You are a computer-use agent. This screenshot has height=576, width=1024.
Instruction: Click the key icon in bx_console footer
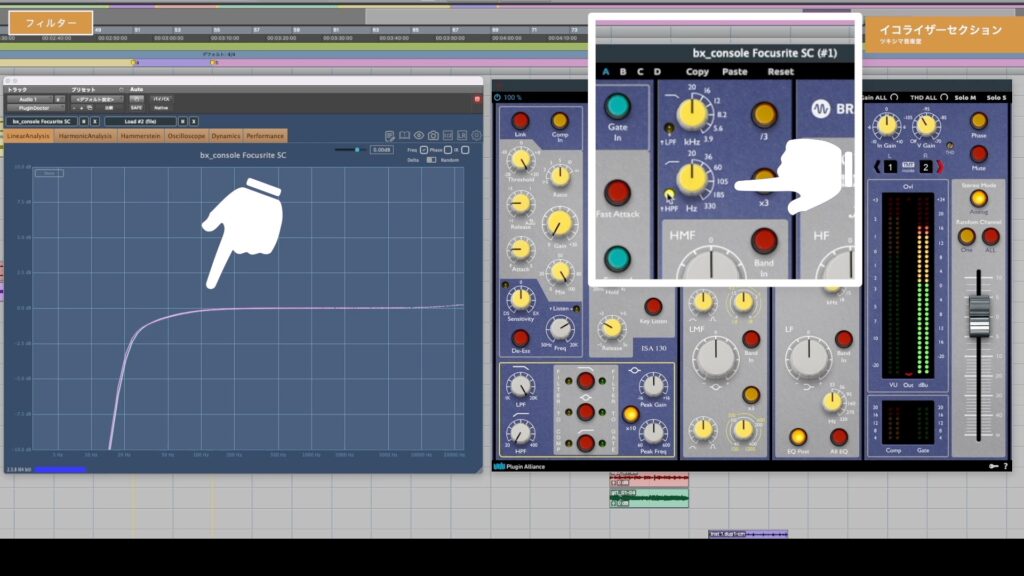(993, 466)
